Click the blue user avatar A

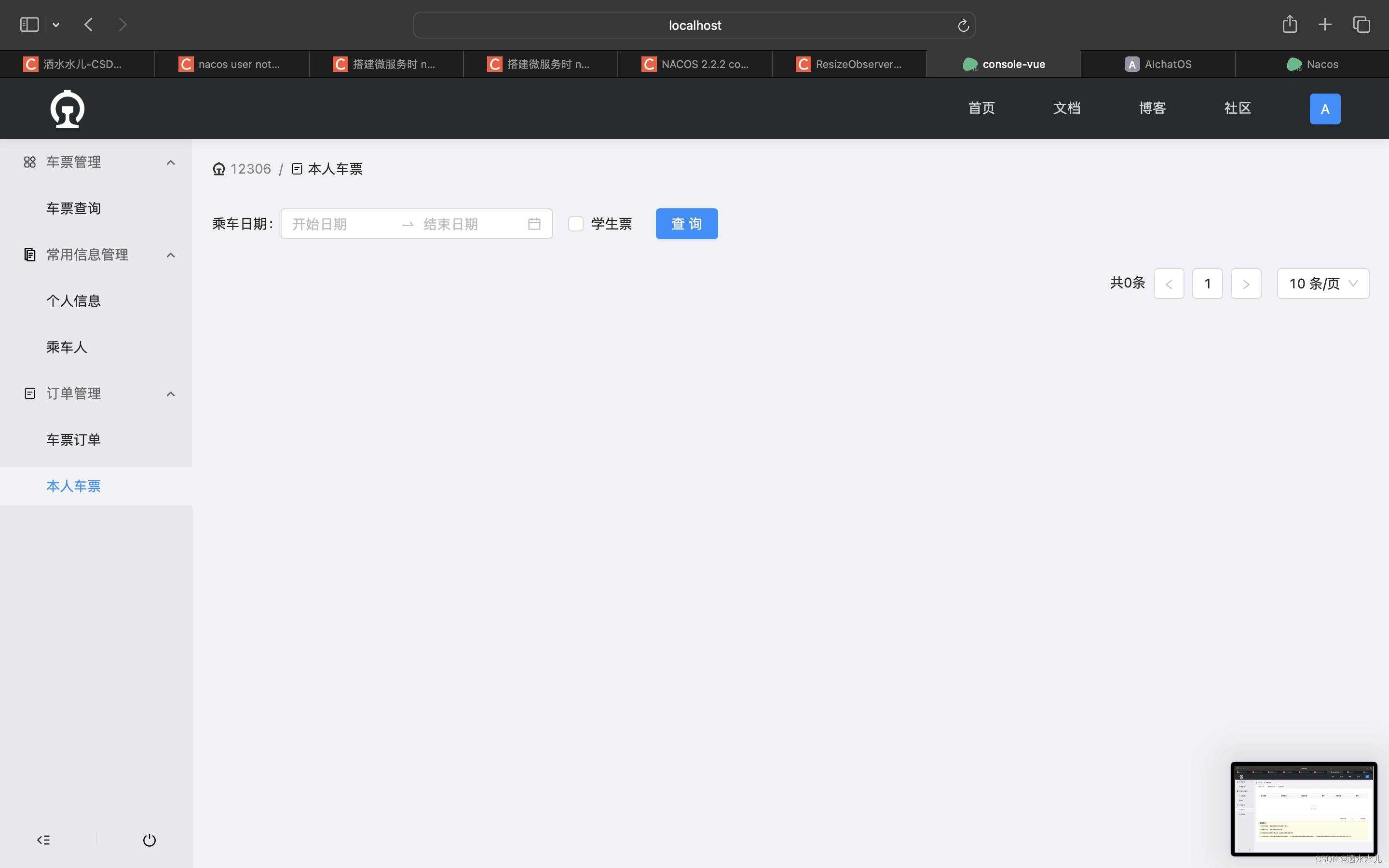(1324, 108)
